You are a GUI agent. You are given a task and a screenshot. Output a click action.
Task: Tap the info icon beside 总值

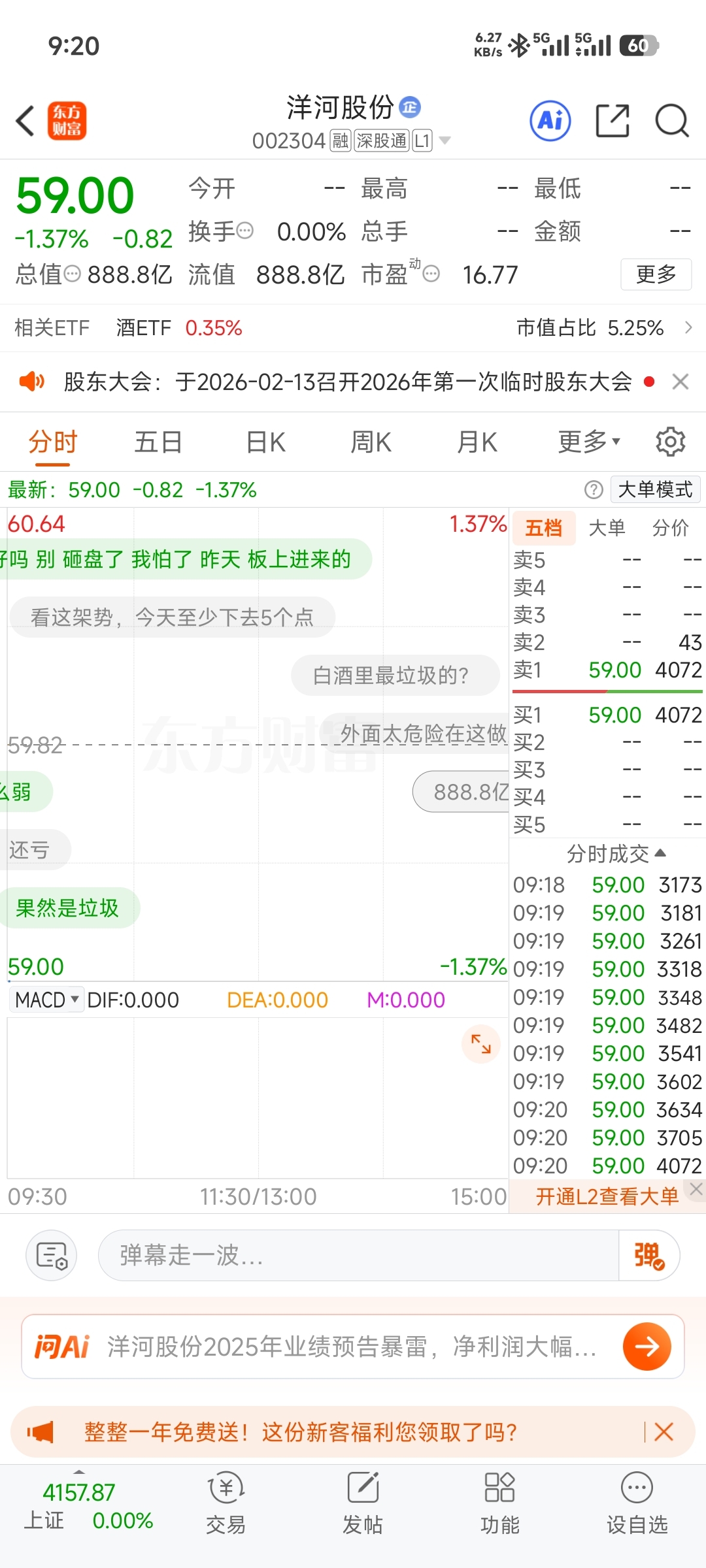73,274
